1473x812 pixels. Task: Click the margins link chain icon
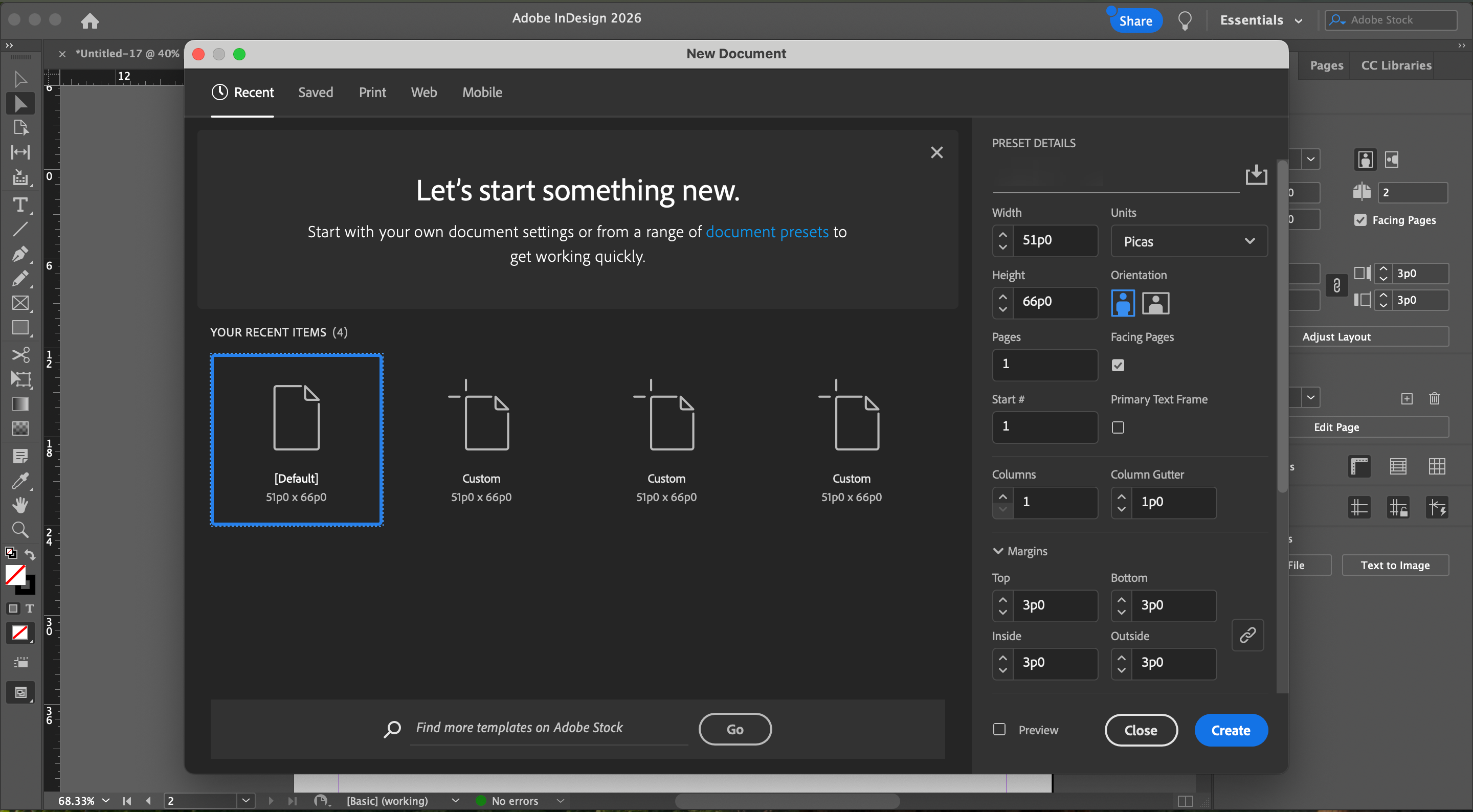1247,635
